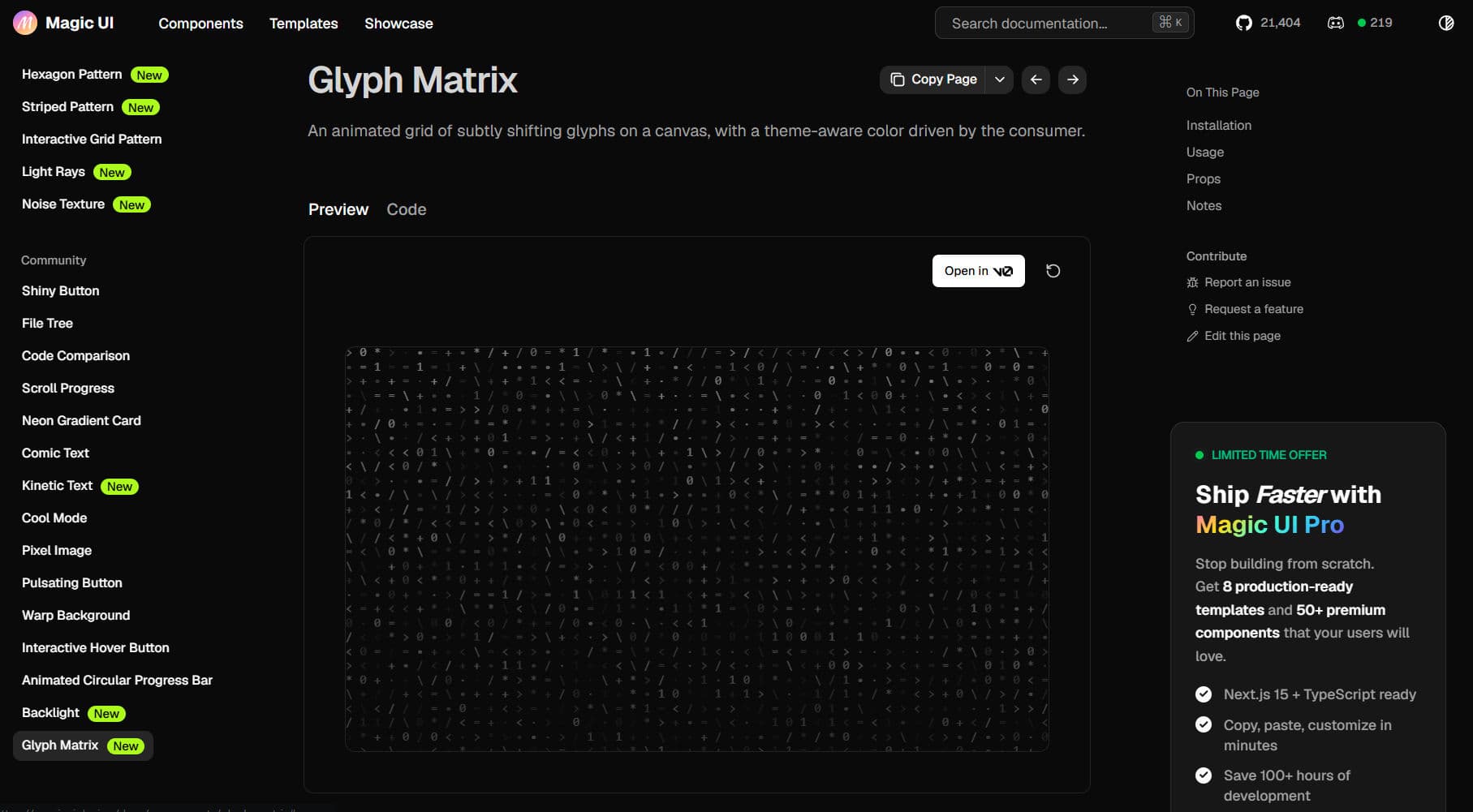Image resolution: width=1473 pixels, height=812 pixels.
Task: Toggle the dark/light theme switch
Action: tap(1446, 23)
